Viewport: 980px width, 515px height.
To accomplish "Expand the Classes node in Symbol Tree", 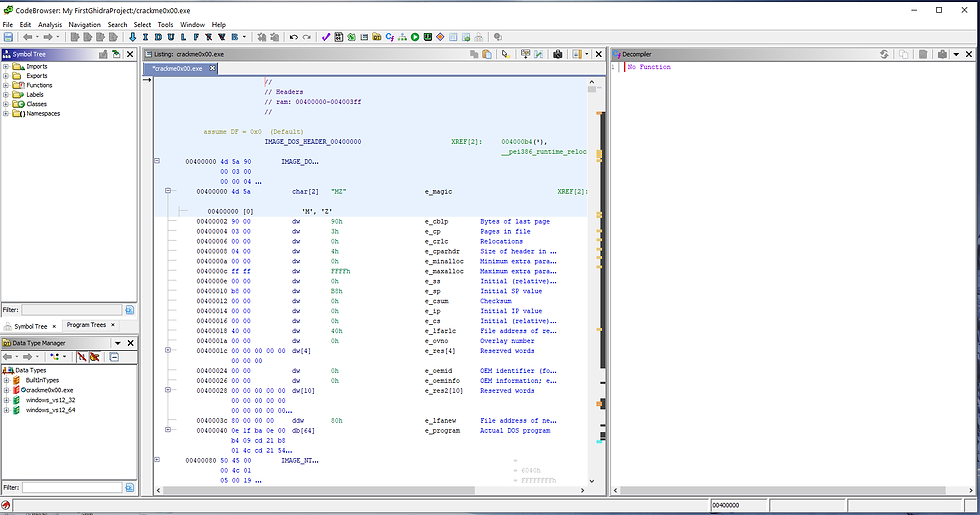I will pyautogui.click(x=6, y=104).
